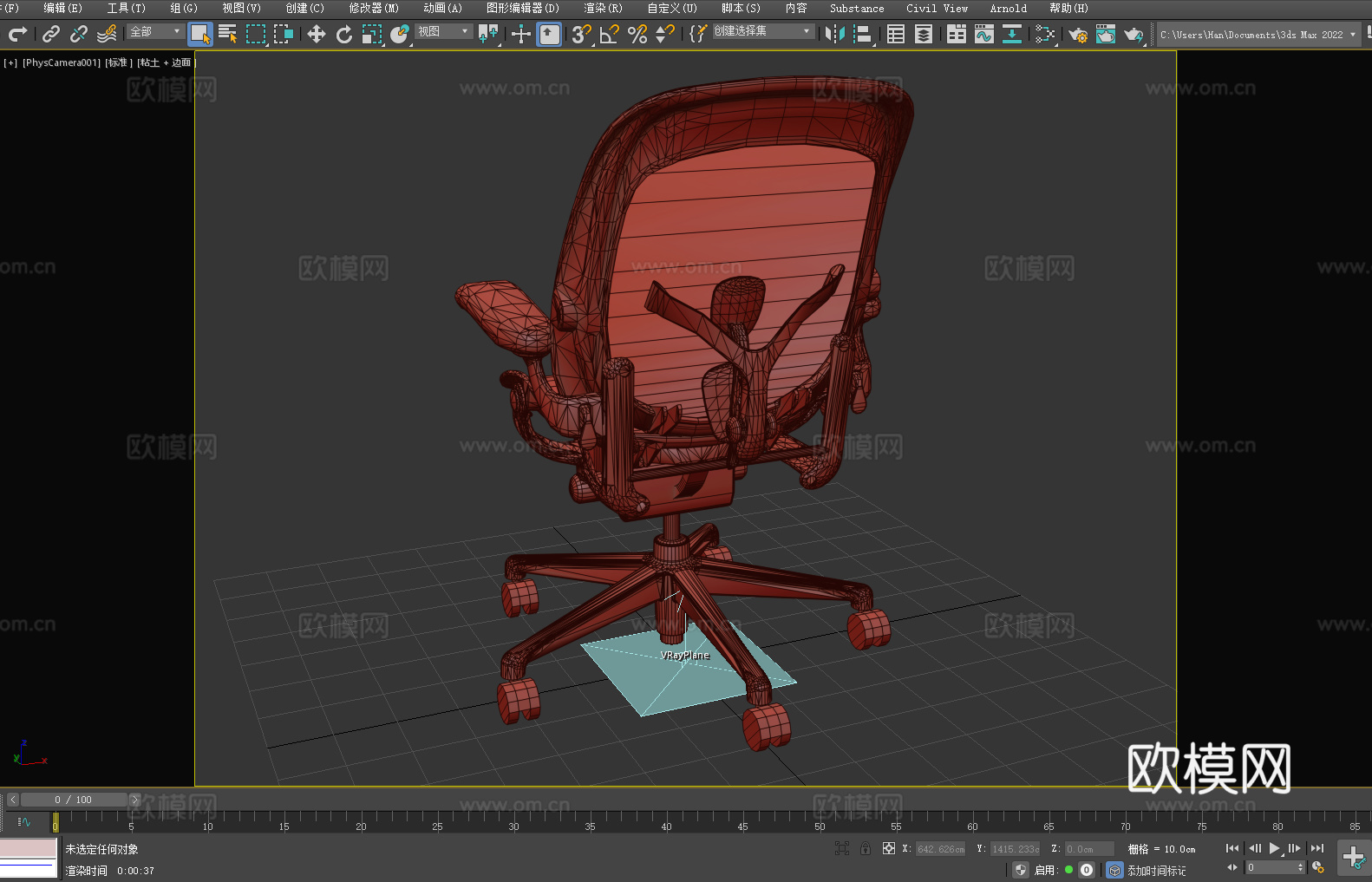Toggle Spinner Snap icon
Viewport: 1372px width, 882px height.
pyautogui.click(x=665, y=34)
